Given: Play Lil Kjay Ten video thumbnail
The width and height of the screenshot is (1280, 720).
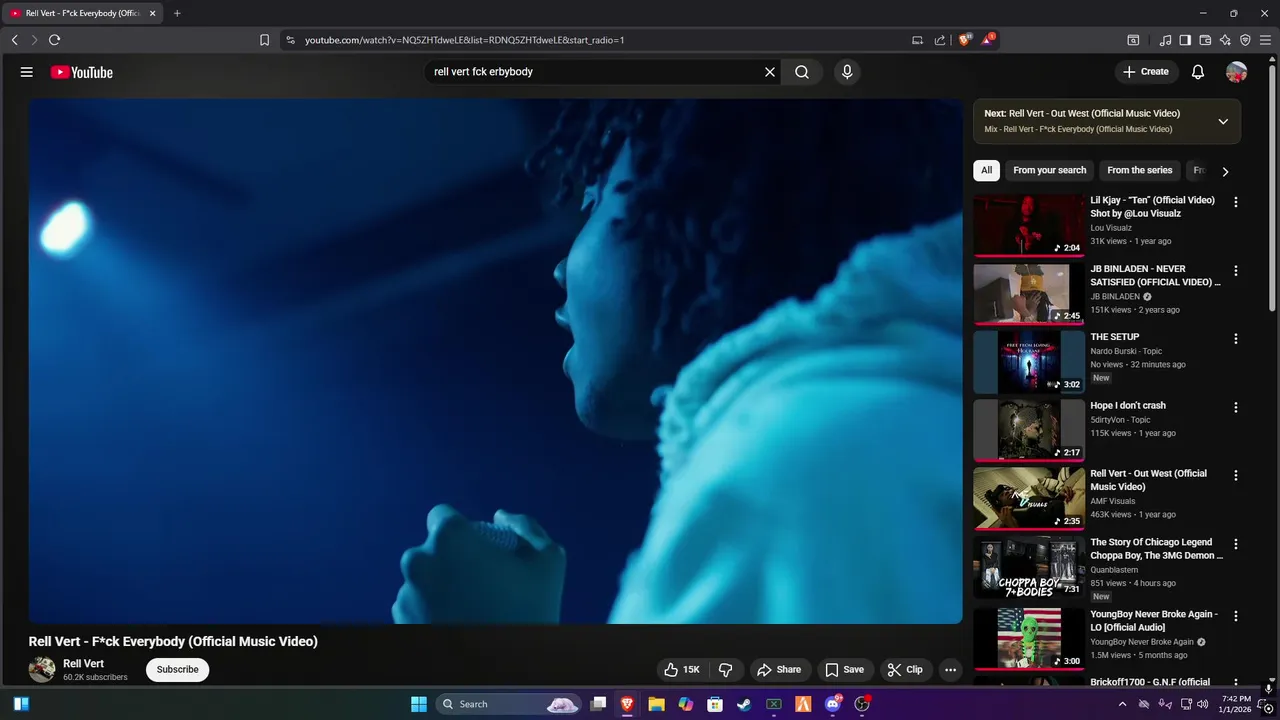Looking at the screenshot, I should tap(1029, 225).
